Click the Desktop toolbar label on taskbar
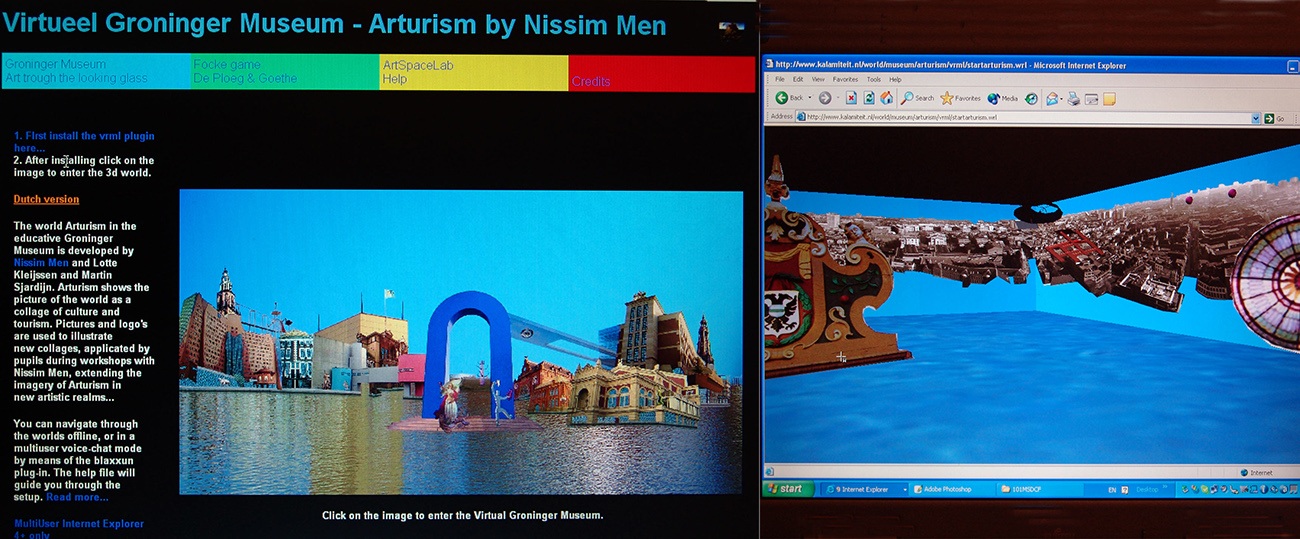The width and height of the screenshot is (1300, 539). [1146, 490]
